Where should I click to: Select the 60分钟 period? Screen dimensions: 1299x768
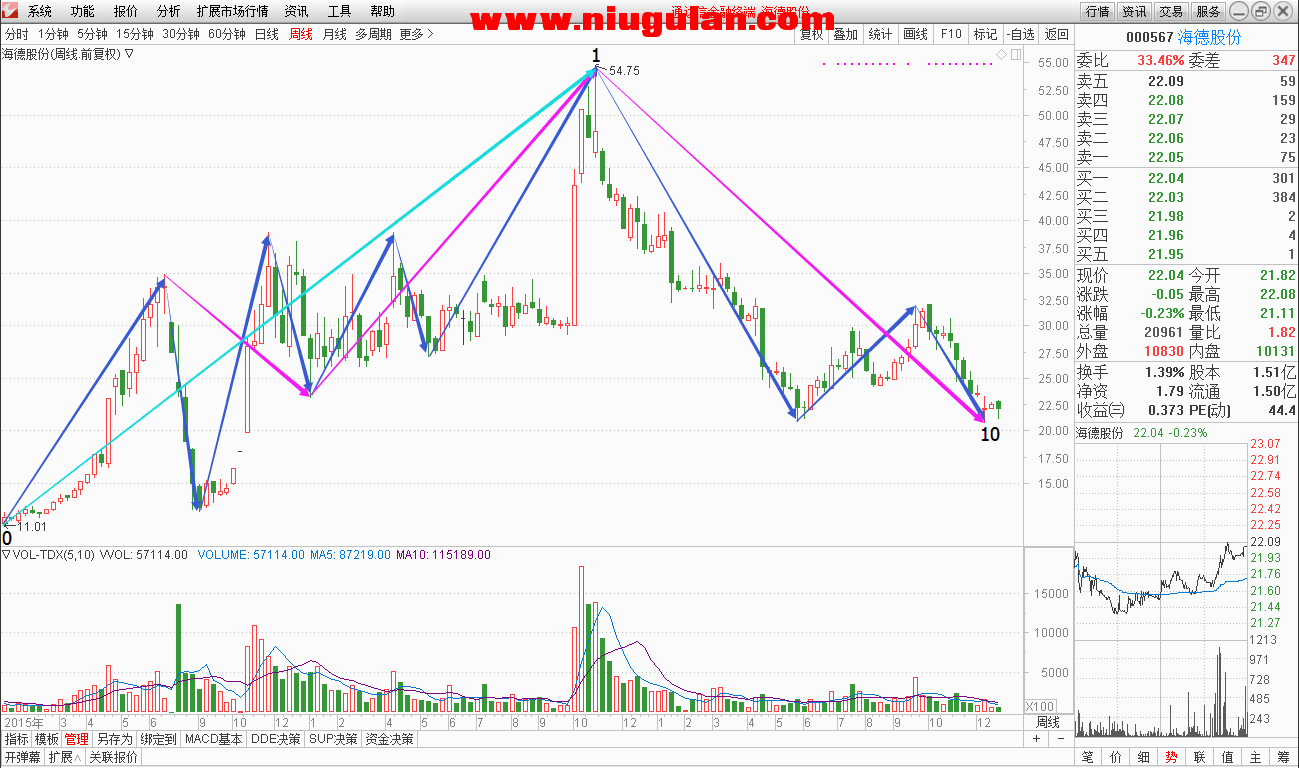227,34
